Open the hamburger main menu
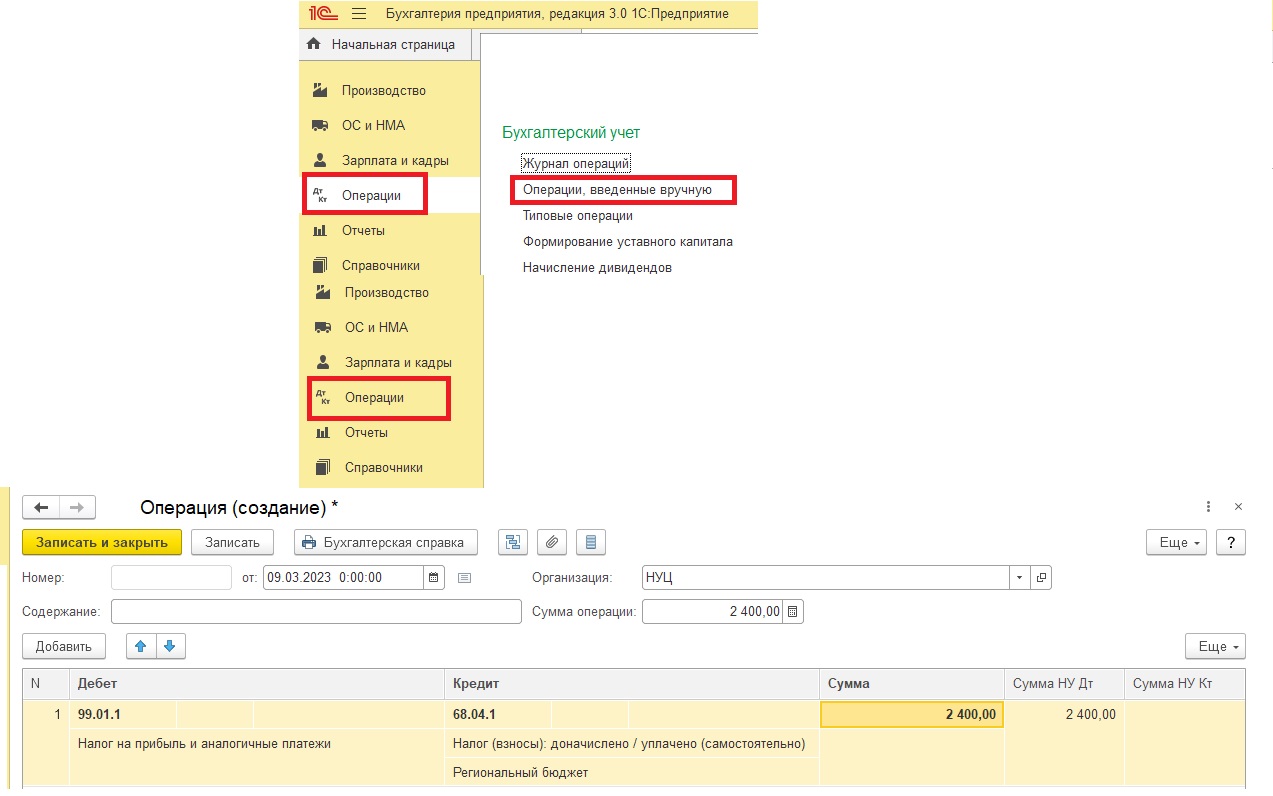 (x=360, y=14)
